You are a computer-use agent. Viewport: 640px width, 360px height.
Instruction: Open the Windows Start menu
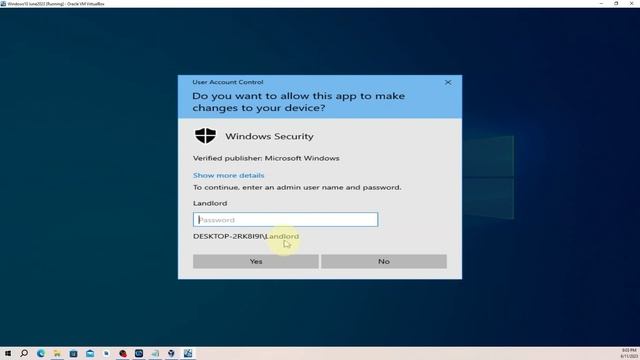pyautogui.click(x=8, y=353)
